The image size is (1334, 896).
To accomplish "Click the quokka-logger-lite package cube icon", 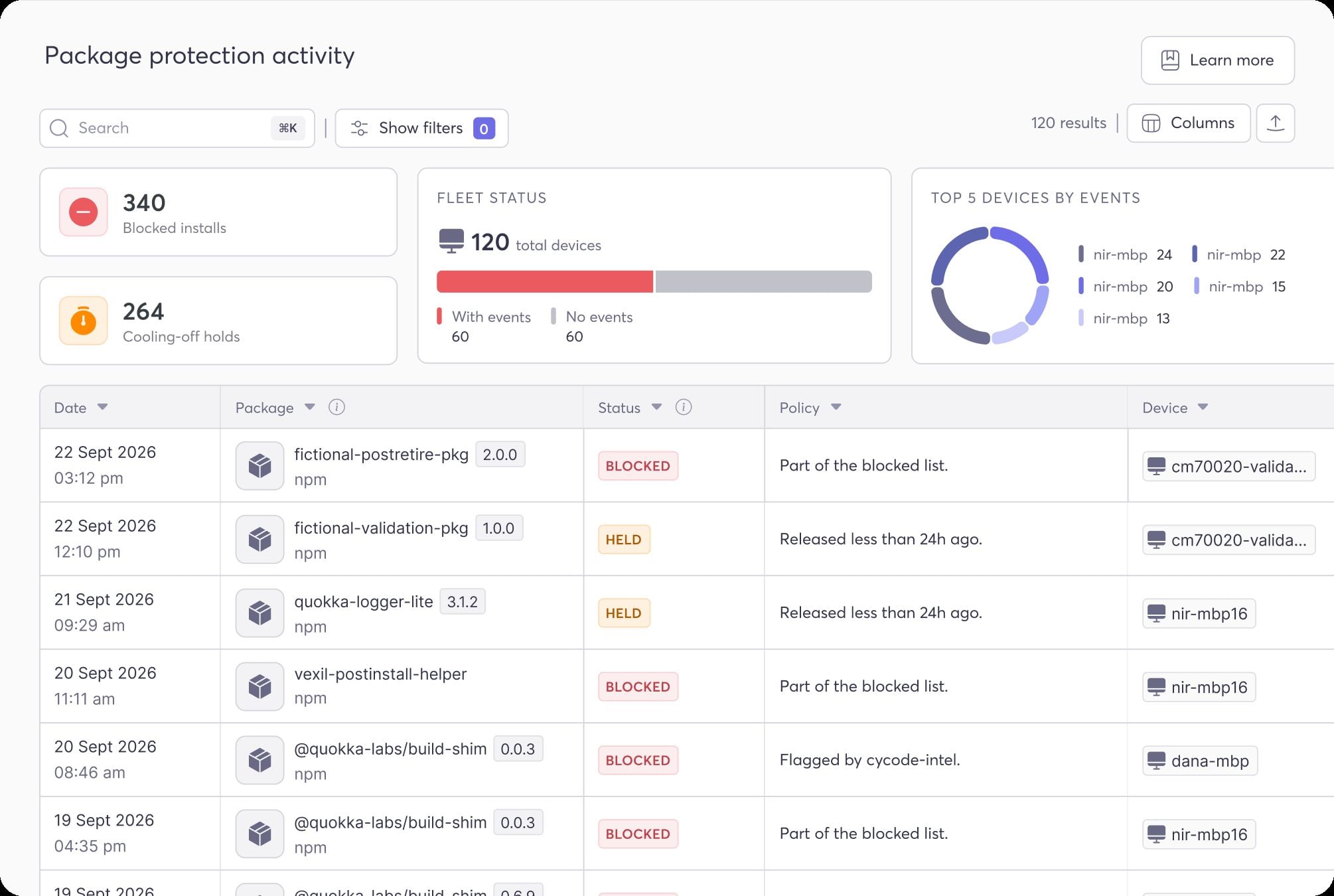I will (x=259, y=613).
